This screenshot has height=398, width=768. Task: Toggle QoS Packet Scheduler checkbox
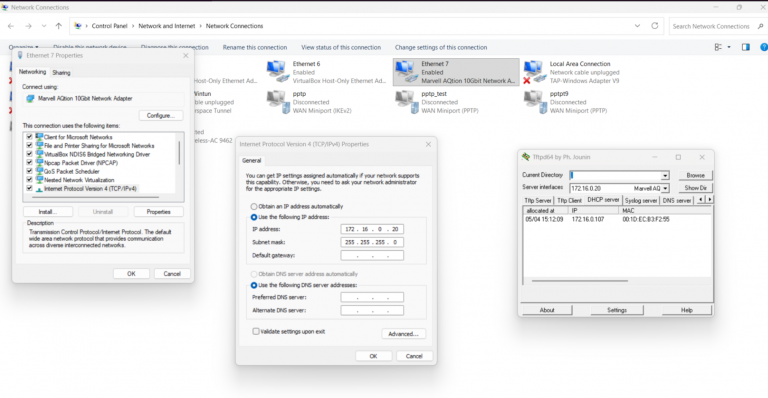[29, 171]
